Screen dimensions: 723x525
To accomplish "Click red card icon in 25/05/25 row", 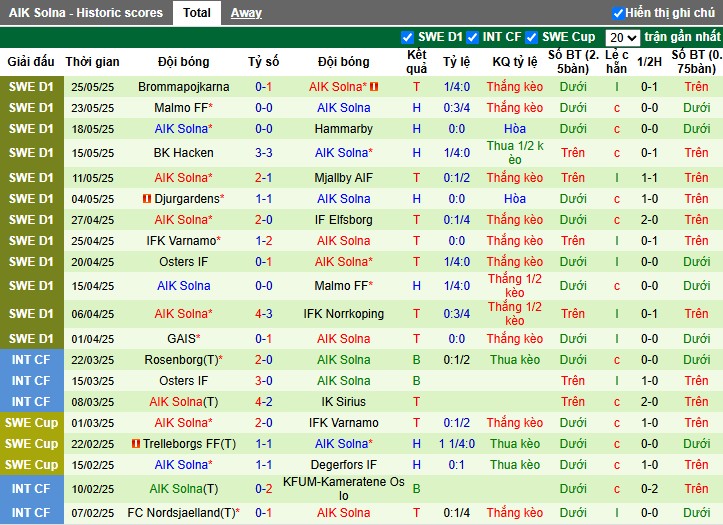I will [374, 87].
